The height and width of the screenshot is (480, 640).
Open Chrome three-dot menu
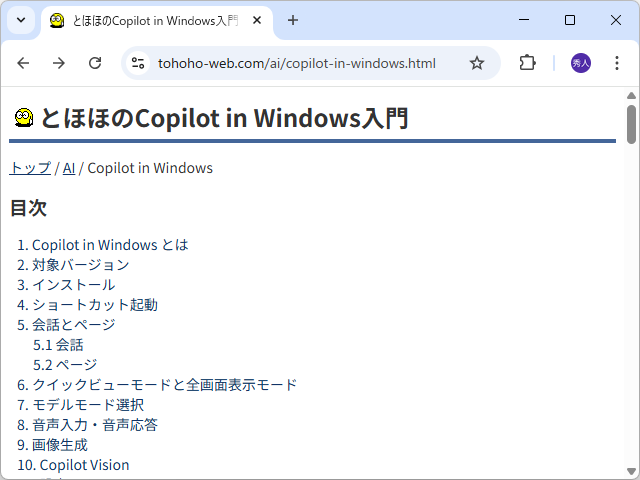click(x=617, y=63)
